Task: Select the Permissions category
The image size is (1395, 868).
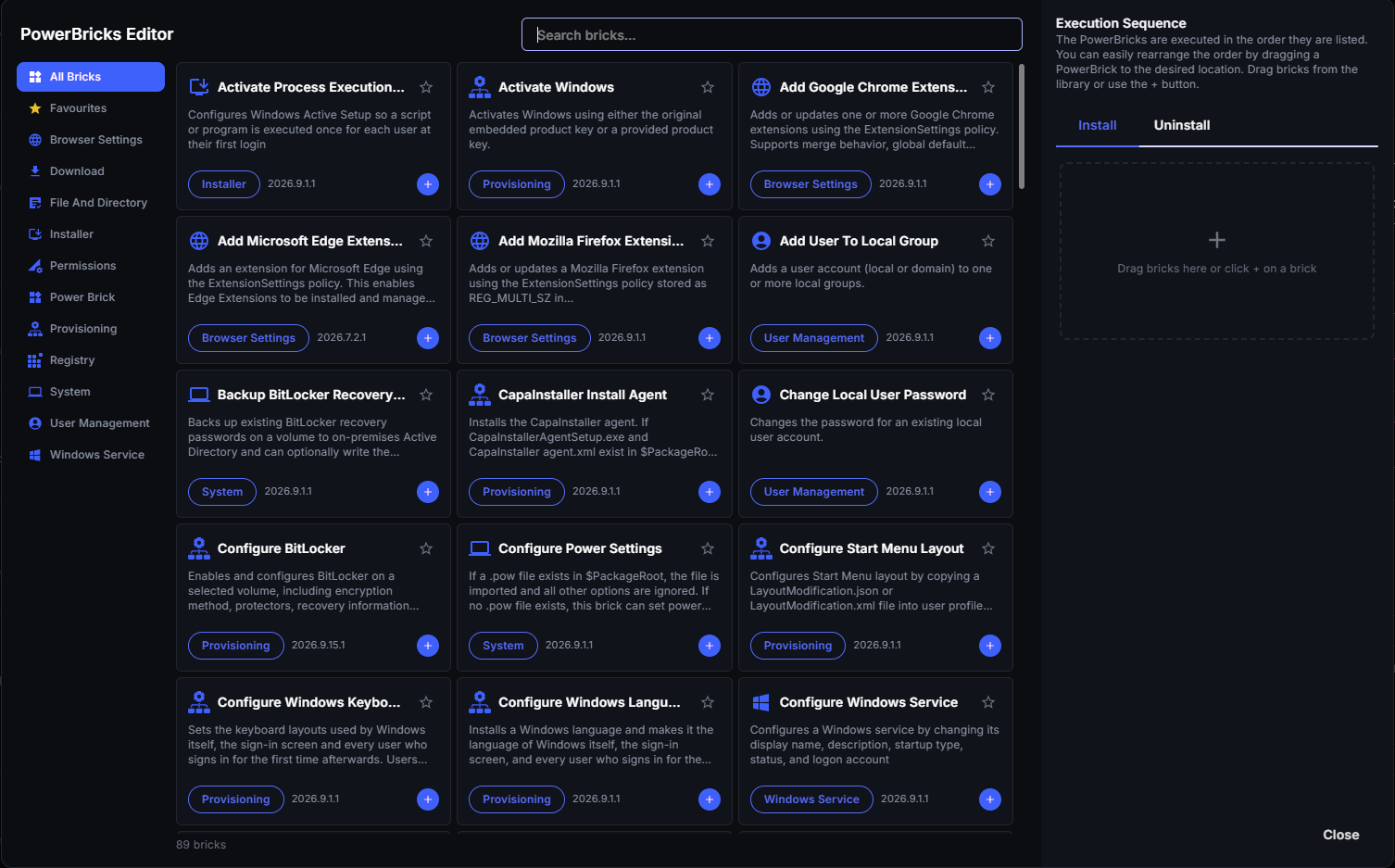Action: pyautogui.click(x=91, y=266)
